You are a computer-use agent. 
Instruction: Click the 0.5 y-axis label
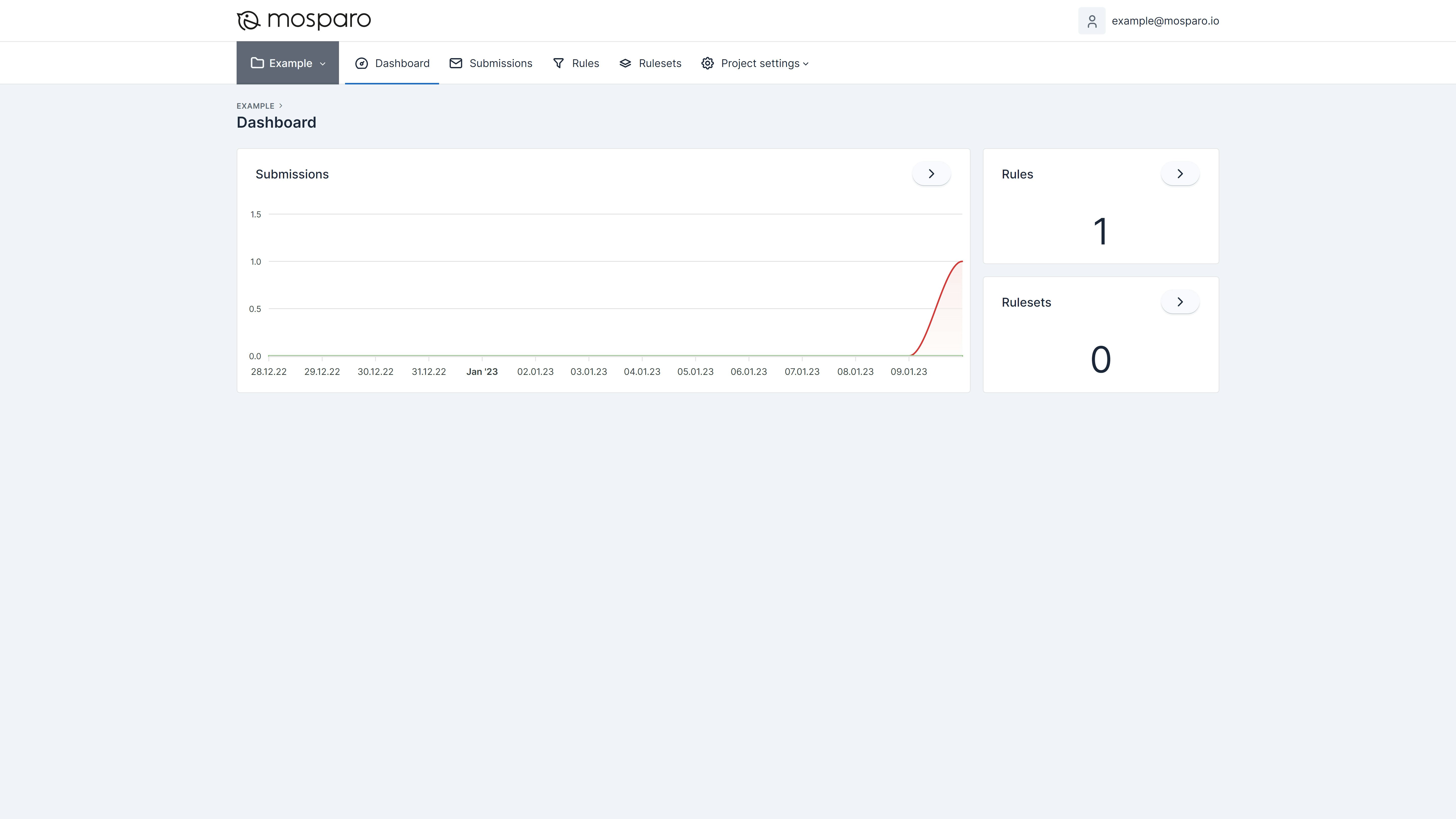coord(255,309)
